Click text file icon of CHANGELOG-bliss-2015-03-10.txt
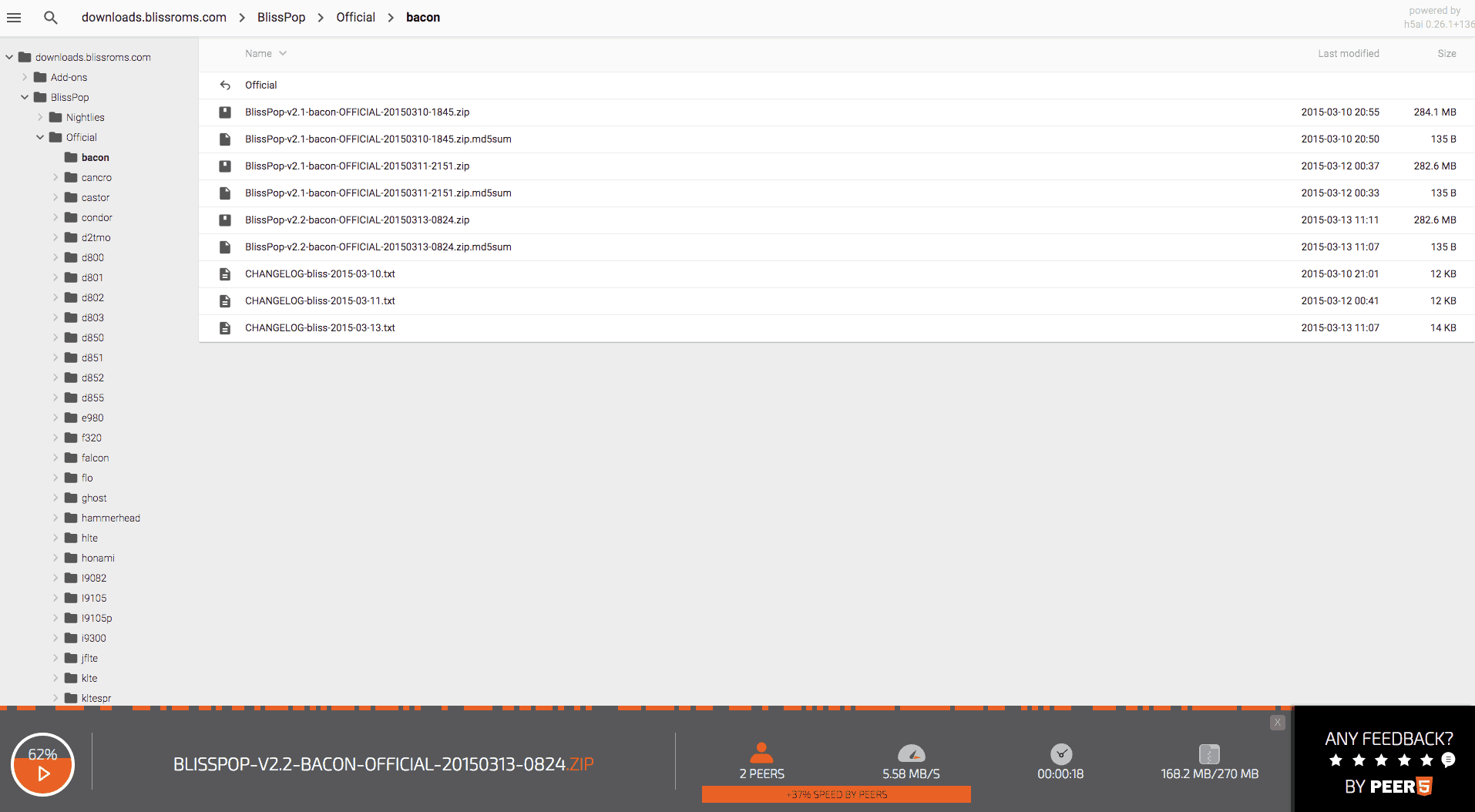The image size is (1475, 812). (x=225, y=273)
